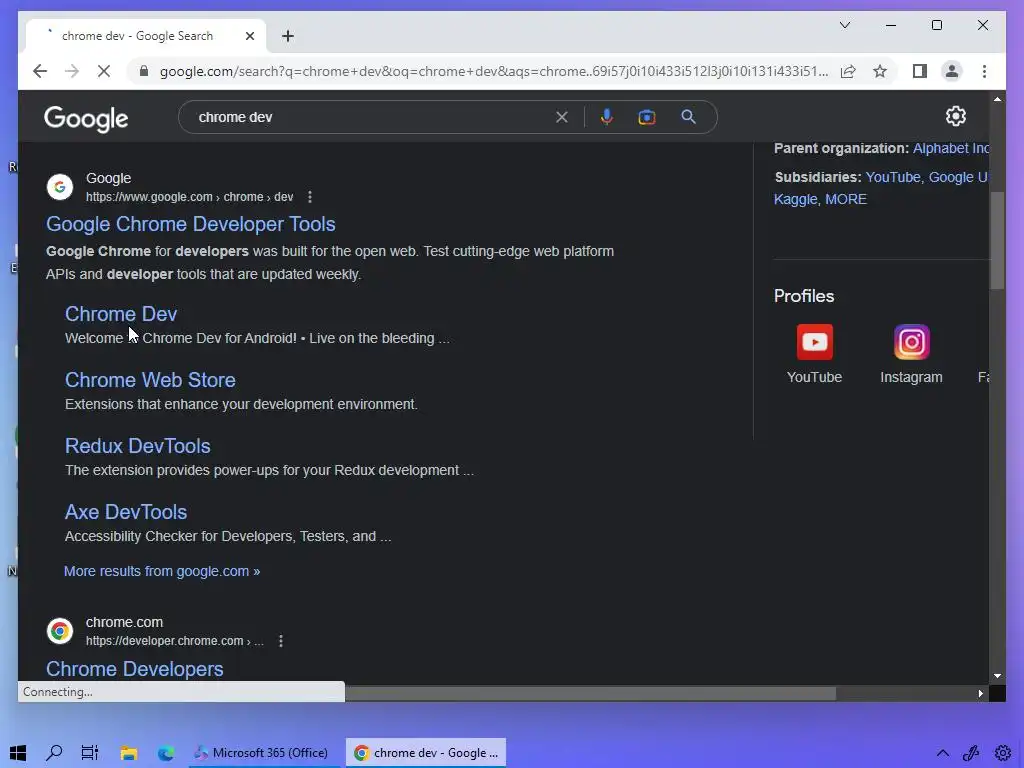Clear the search box text

tap(562, 117)
